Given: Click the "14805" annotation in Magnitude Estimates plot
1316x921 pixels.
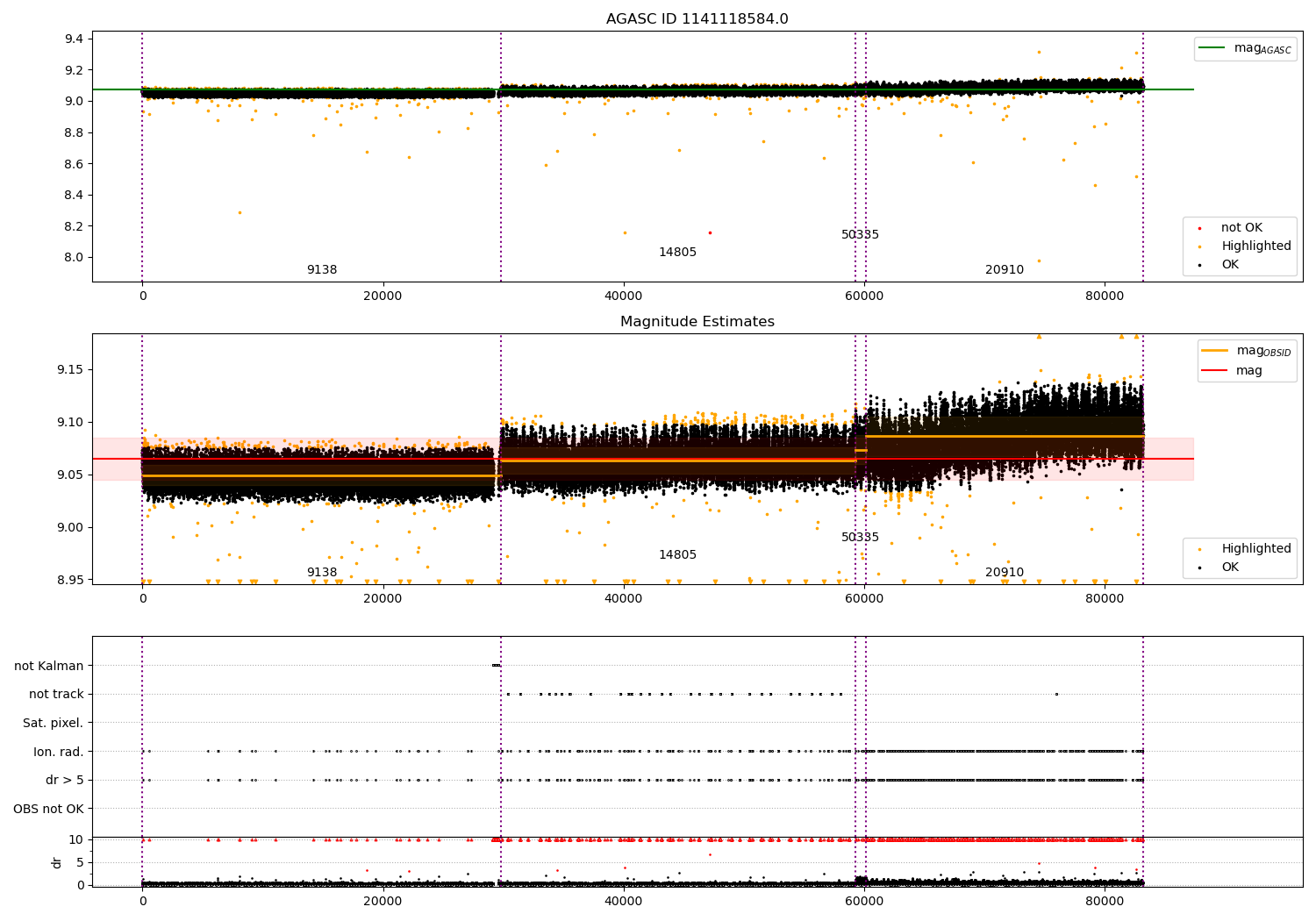Looking at the screenshot, I should 677,554.
